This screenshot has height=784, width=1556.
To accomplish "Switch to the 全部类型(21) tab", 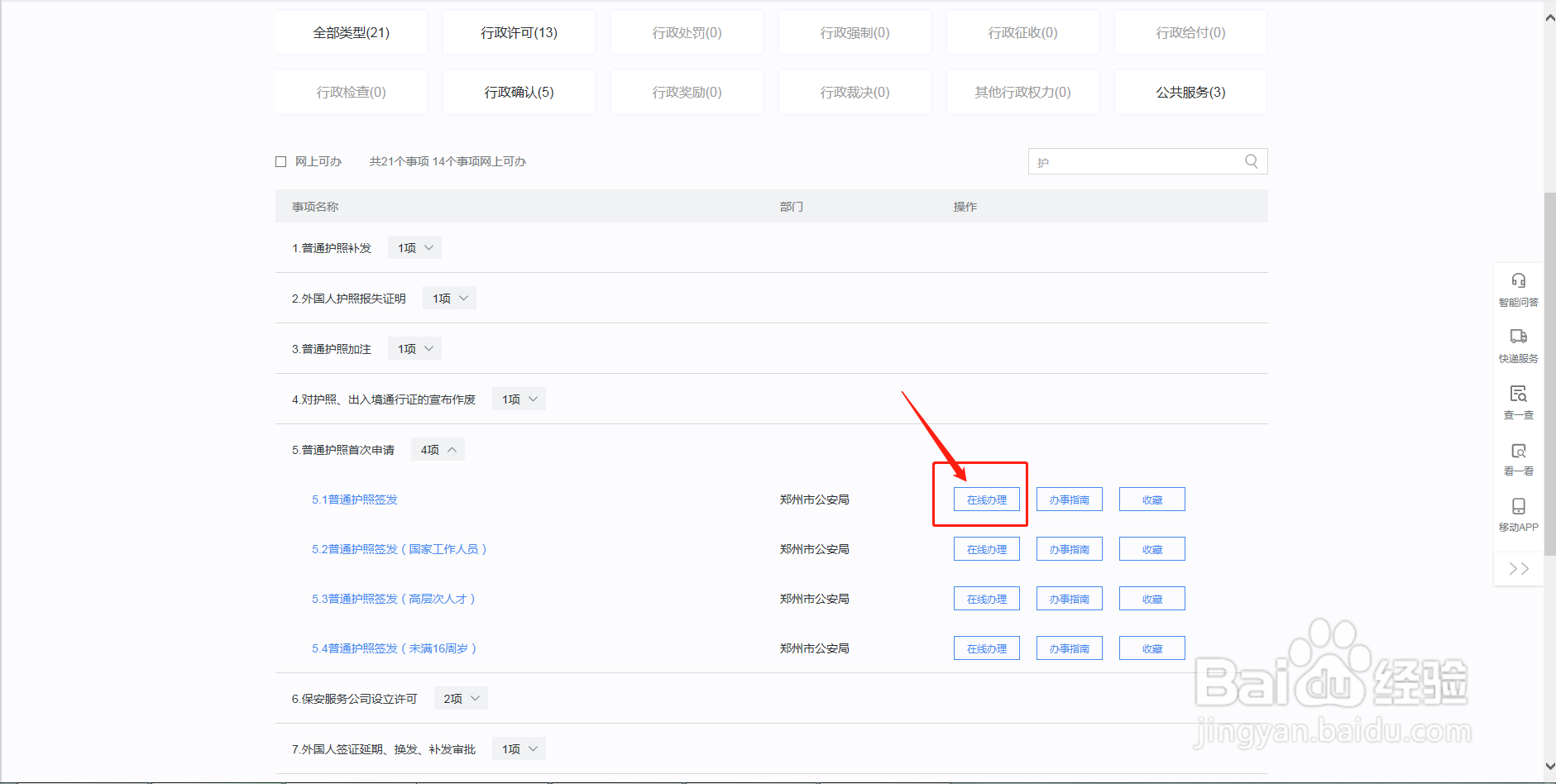I will [351, 32].
